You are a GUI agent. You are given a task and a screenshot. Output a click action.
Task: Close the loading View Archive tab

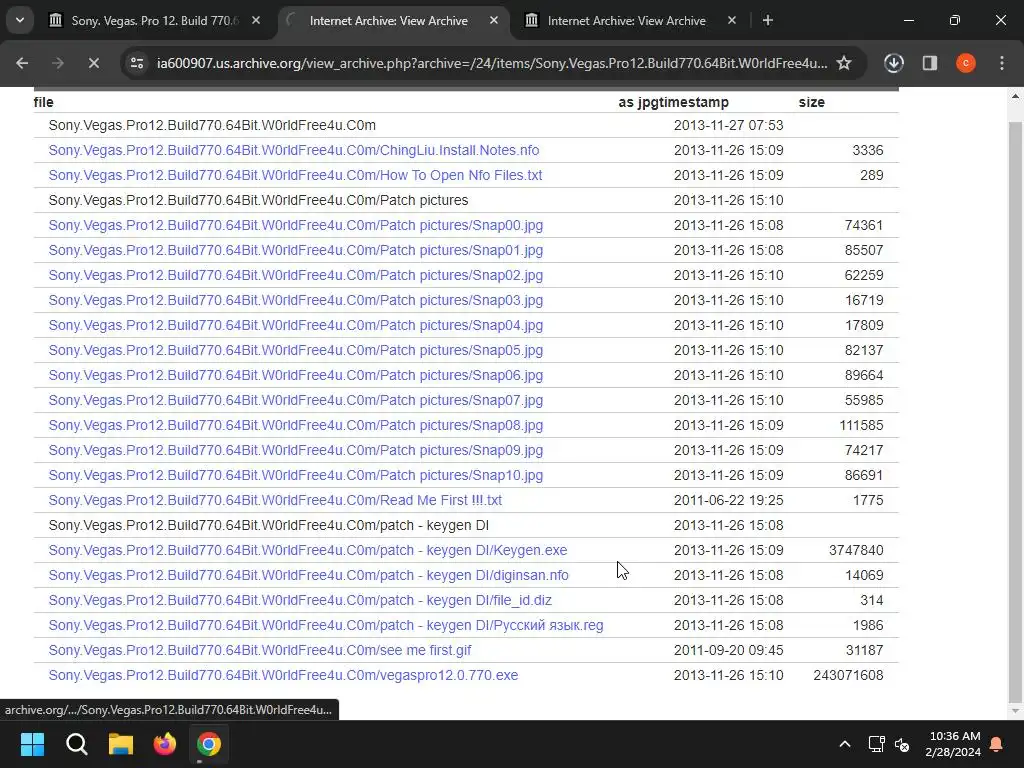[494, 20]
